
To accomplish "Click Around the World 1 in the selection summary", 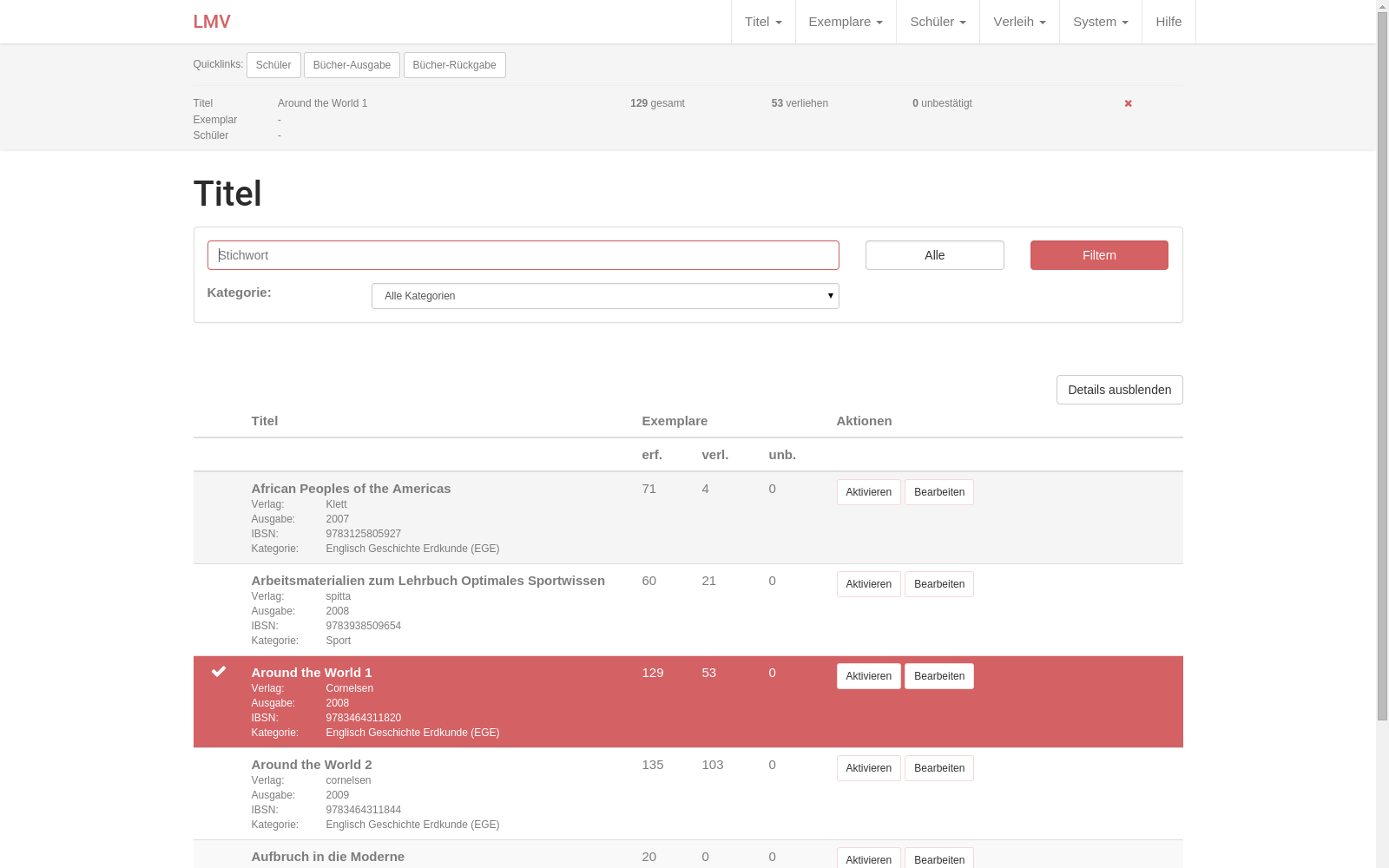I will click(x=323, y=103).
